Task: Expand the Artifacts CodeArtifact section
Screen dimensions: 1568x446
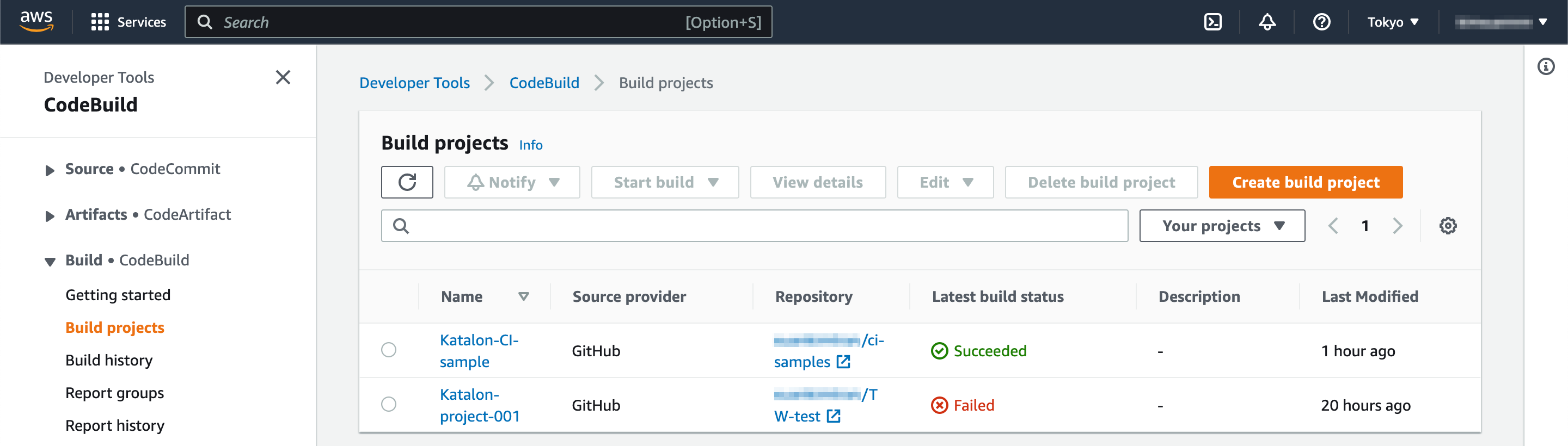Action: pyautogui.click(x=50, y=215)
